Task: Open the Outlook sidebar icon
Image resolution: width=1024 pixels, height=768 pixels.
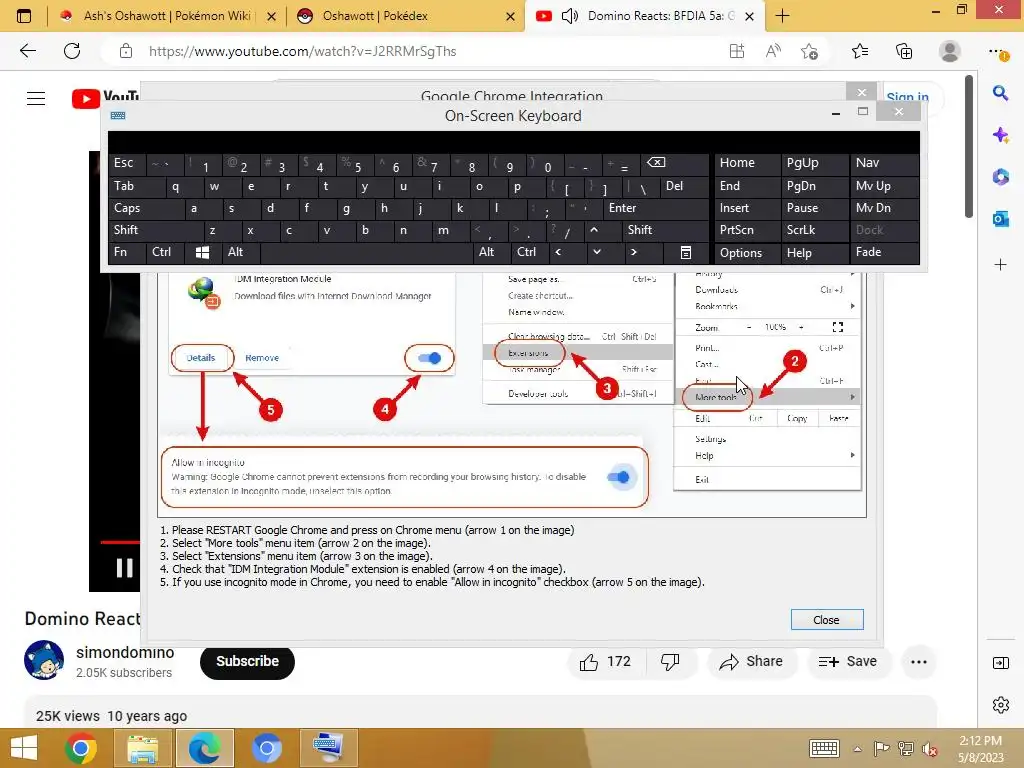Action: 1000,219
